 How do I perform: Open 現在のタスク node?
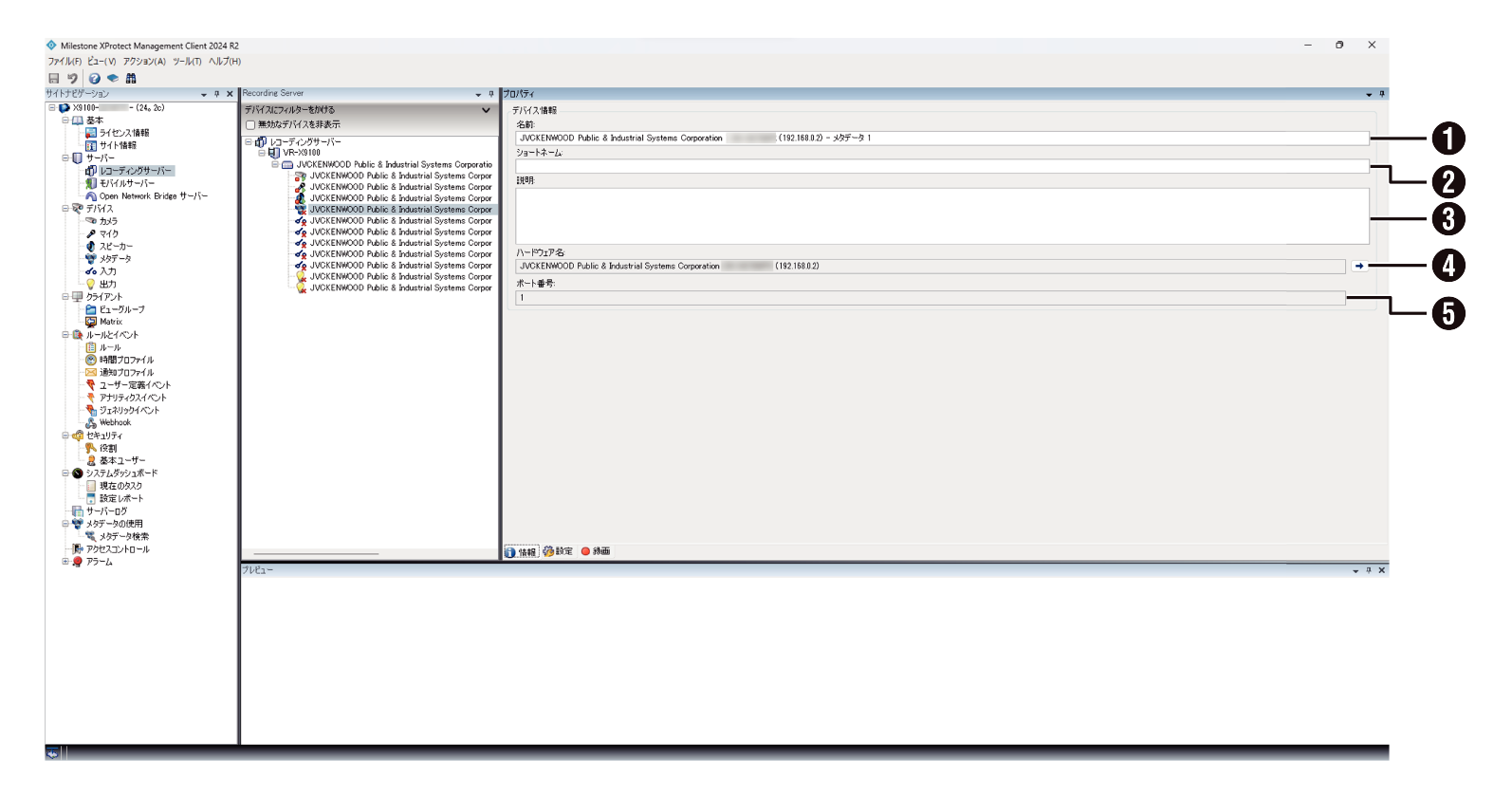coord(120,486)
